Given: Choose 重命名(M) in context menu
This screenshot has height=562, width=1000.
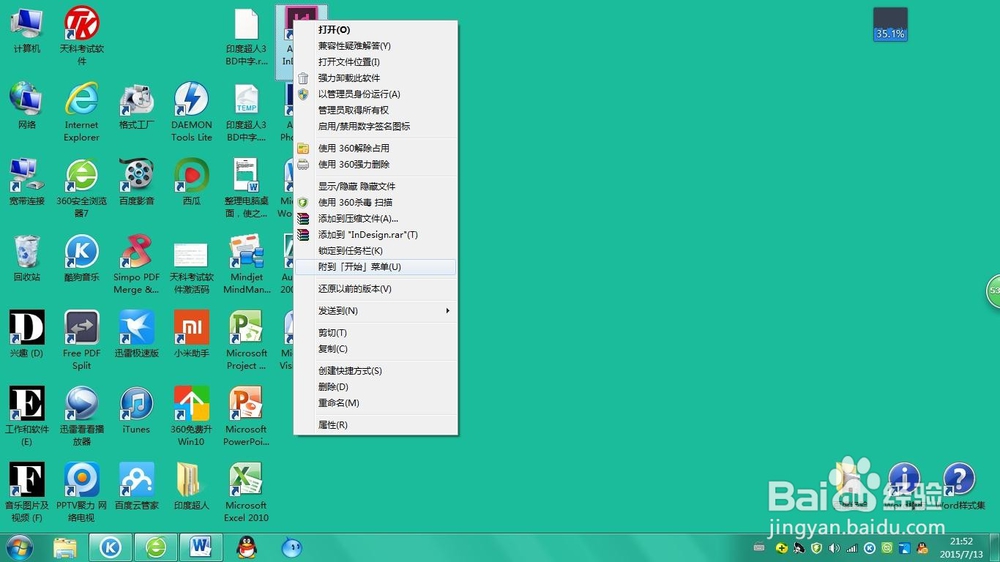Looking at the screenshot, I should tap(376, 403).
